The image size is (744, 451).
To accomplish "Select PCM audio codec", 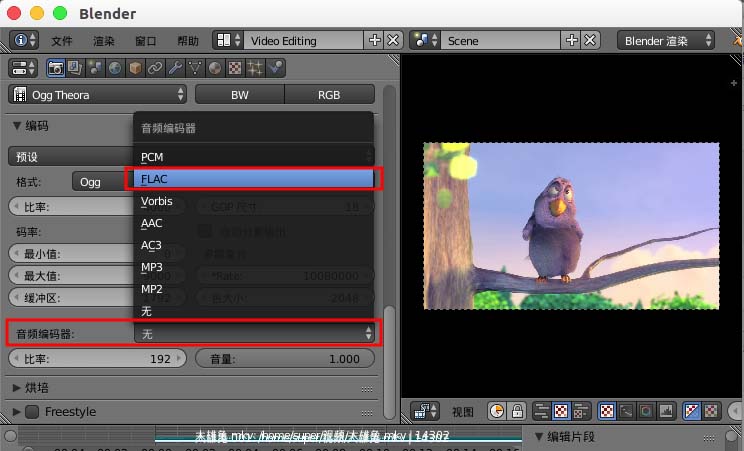I will pyautogui.click(x=254, y=157).
